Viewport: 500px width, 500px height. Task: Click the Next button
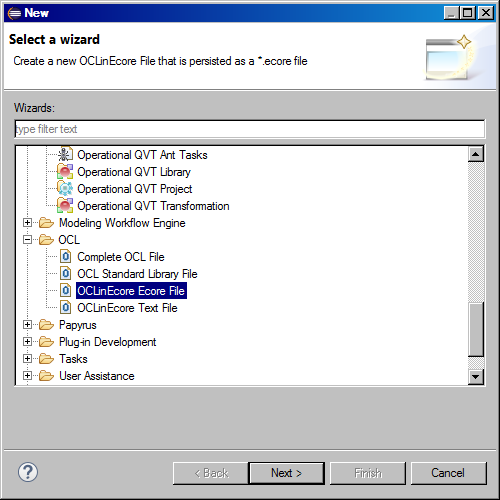287,473
